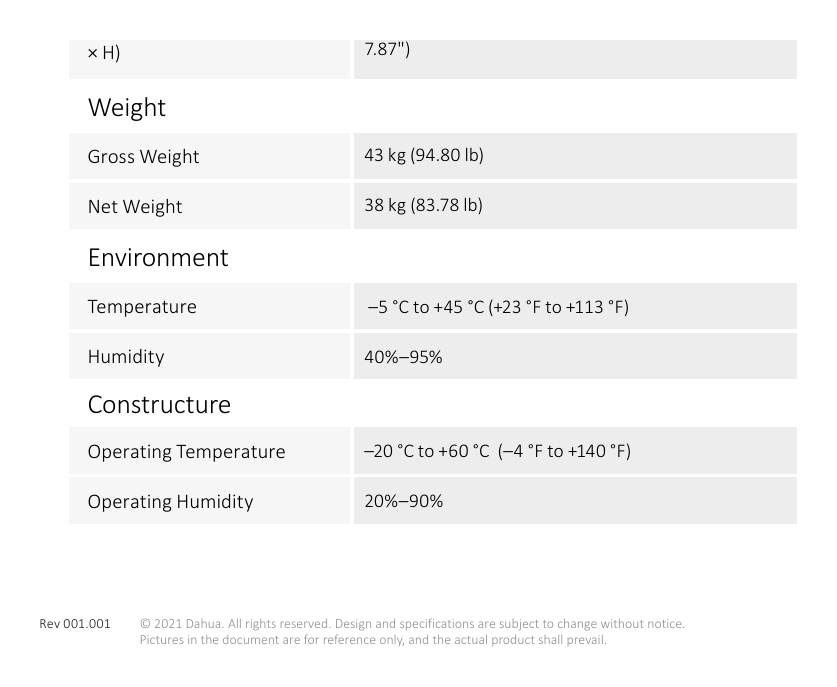Click the 20%–90% operating humidity value

[x=404, y=501]
